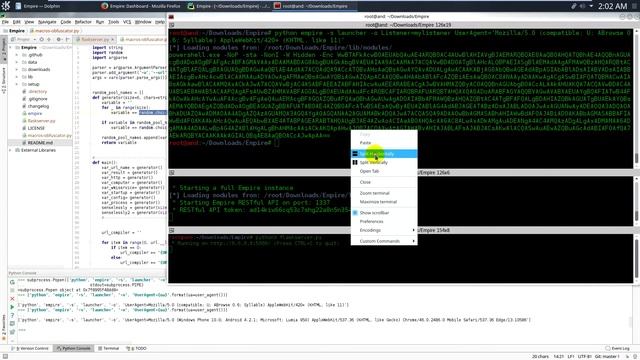Click the collapse all icon in Project panel
This screenshot has height=360, width=640.
[x=49, y=40]
